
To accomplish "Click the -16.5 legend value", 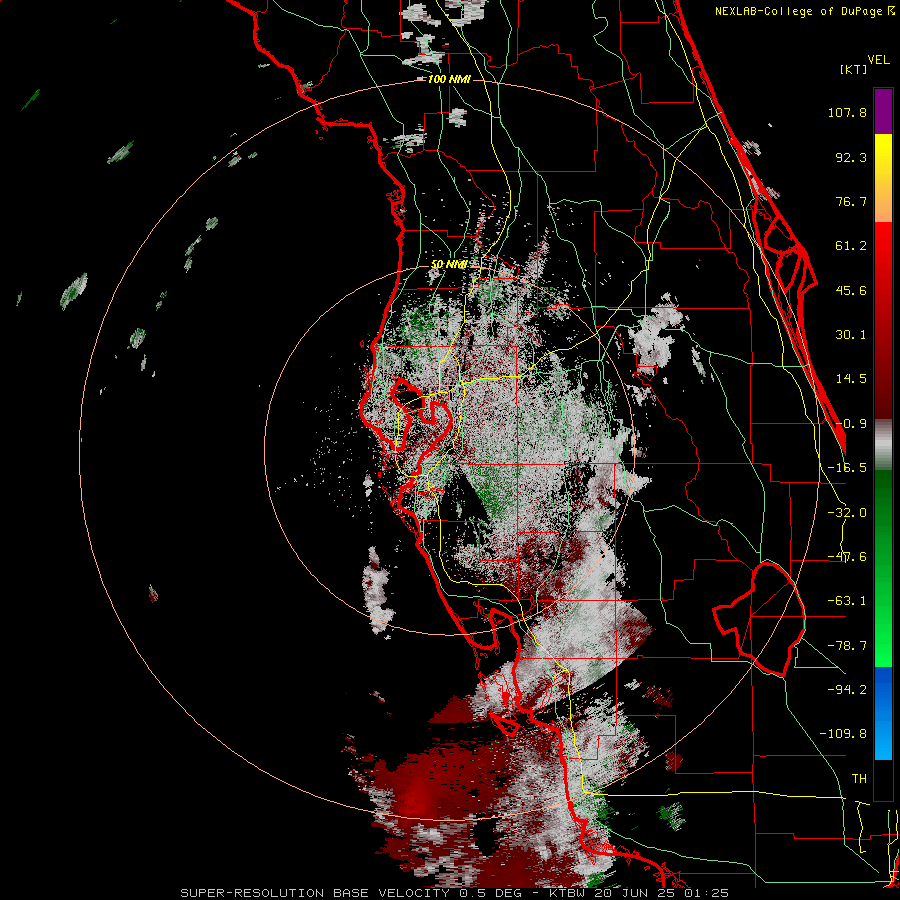I will pos(847,468).
